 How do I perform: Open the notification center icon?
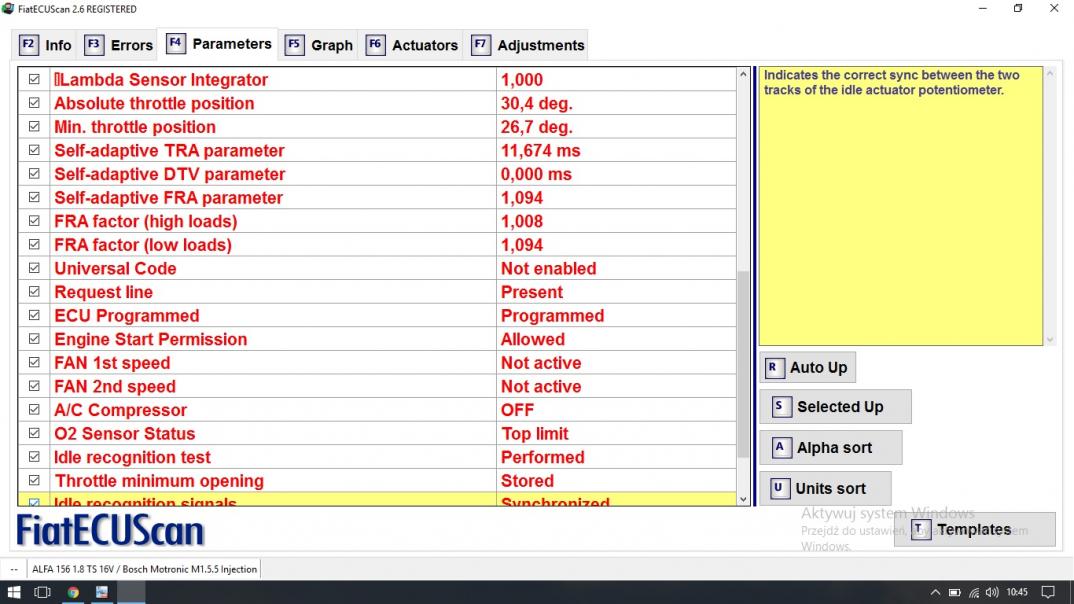[1048, 592]
